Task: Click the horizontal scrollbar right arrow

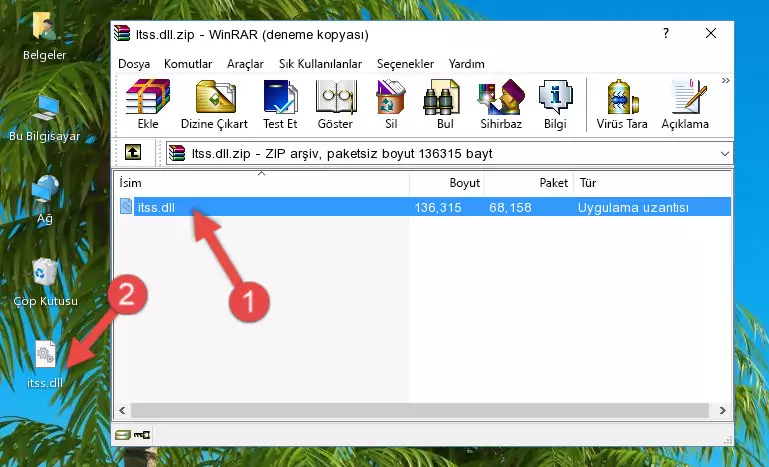Action: [x=722, y=410]
